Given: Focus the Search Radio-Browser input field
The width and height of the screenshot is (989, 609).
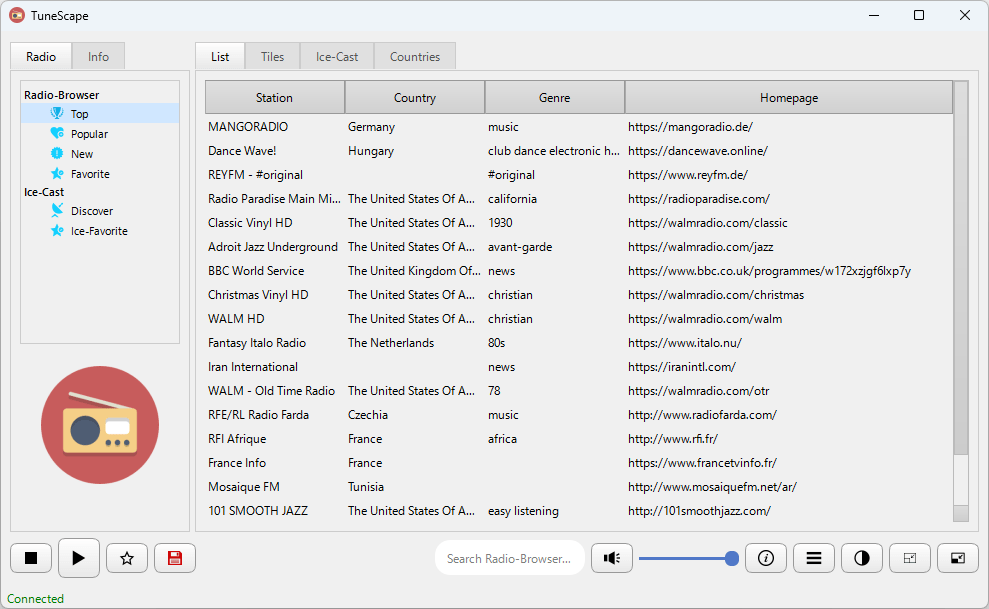Looking at the screenshot, I should coord(510,559).
